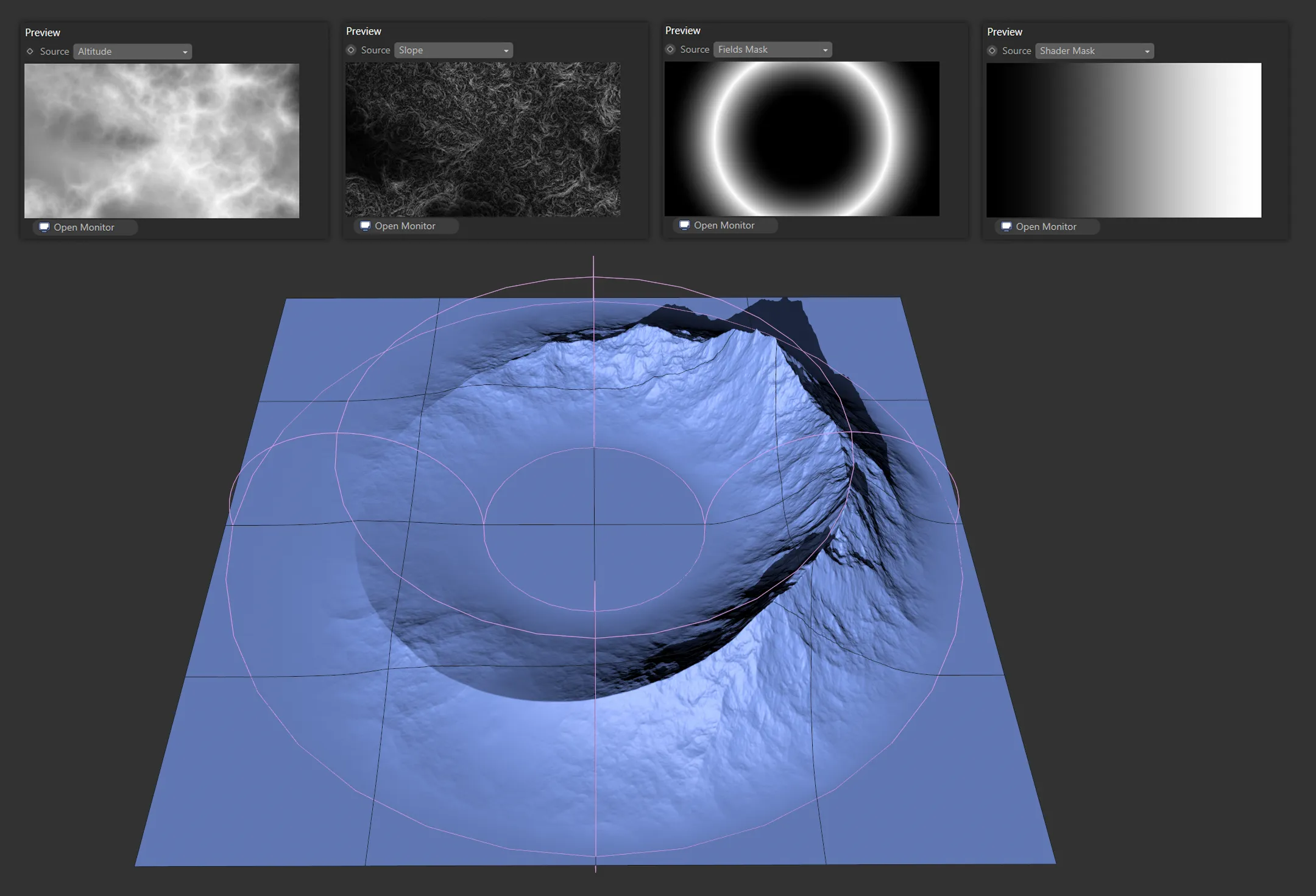This screenshot has width=1316, height=896.
Task: Click the monitor icon under the Slope preview
Action: tap(365, 226)
